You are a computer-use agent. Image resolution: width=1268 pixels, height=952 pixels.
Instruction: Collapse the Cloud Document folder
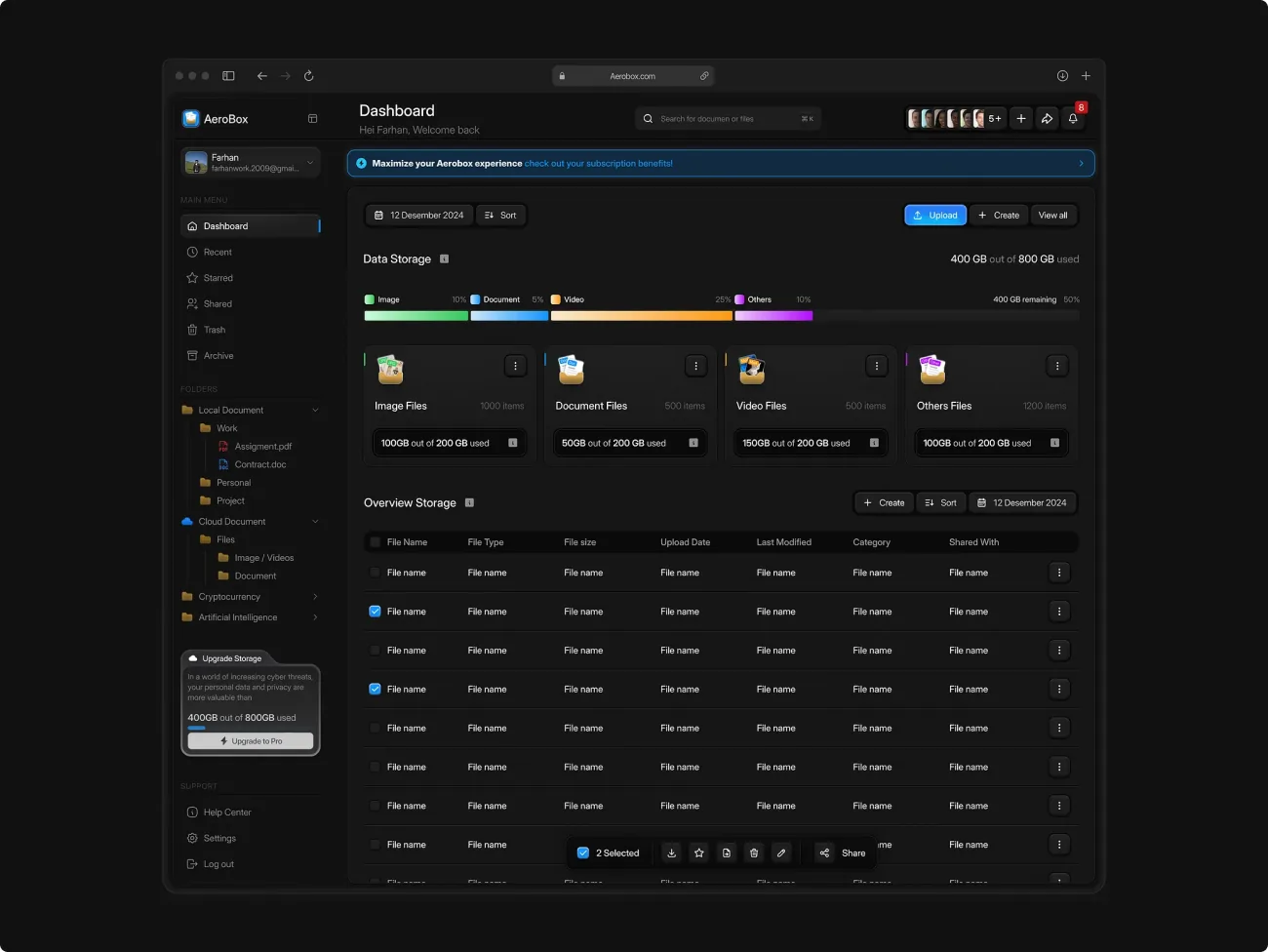(x=315, y=522)
